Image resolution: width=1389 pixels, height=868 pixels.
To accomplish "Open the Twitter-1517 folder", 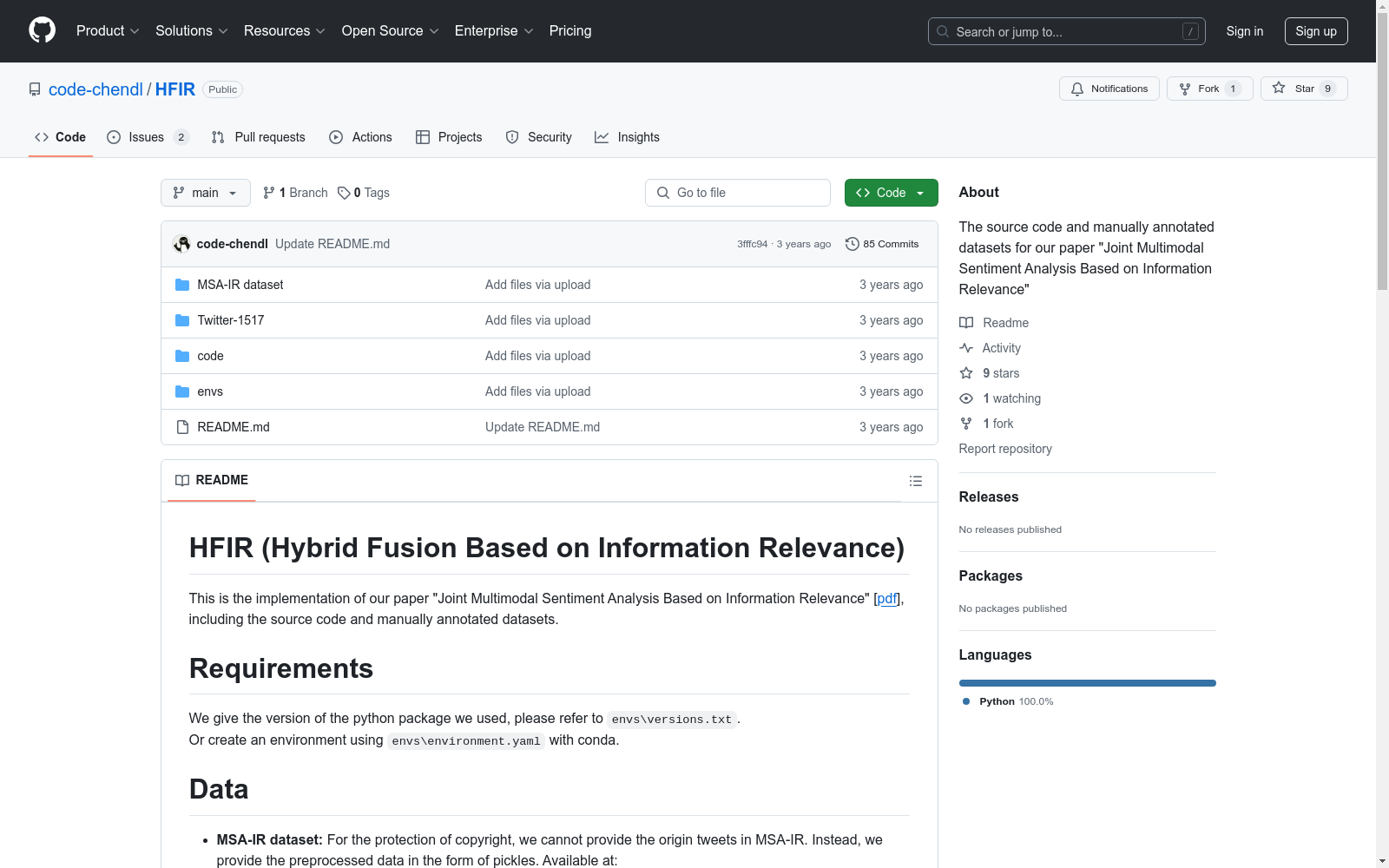I will 230,320.
